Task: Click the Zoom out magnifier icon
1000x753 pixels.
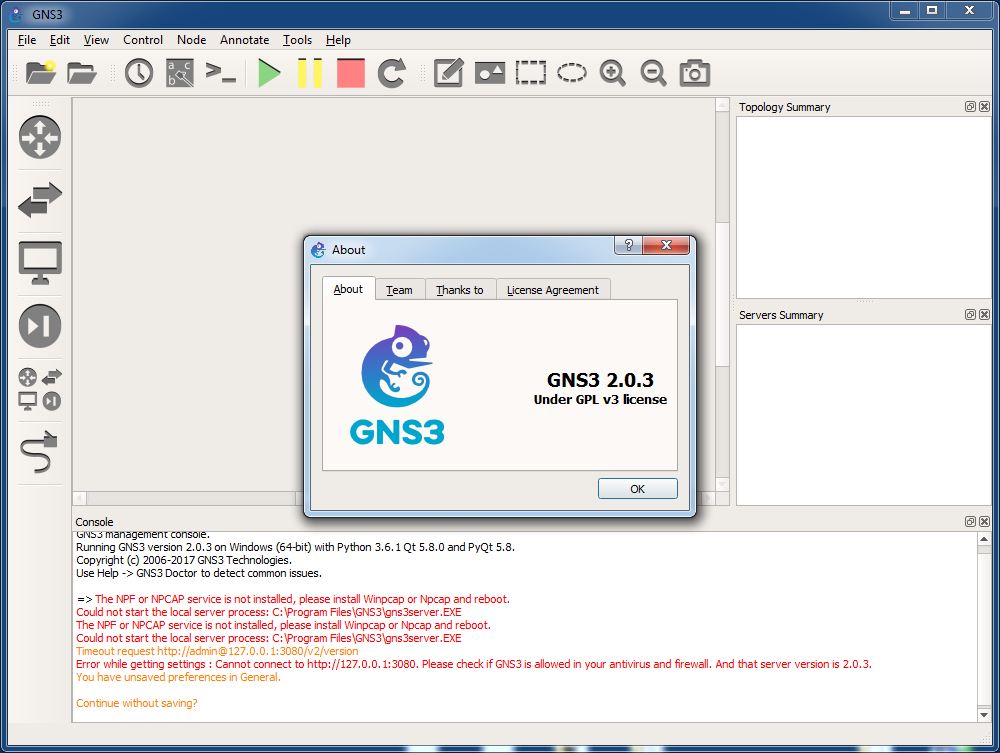Action: [653, 73]
